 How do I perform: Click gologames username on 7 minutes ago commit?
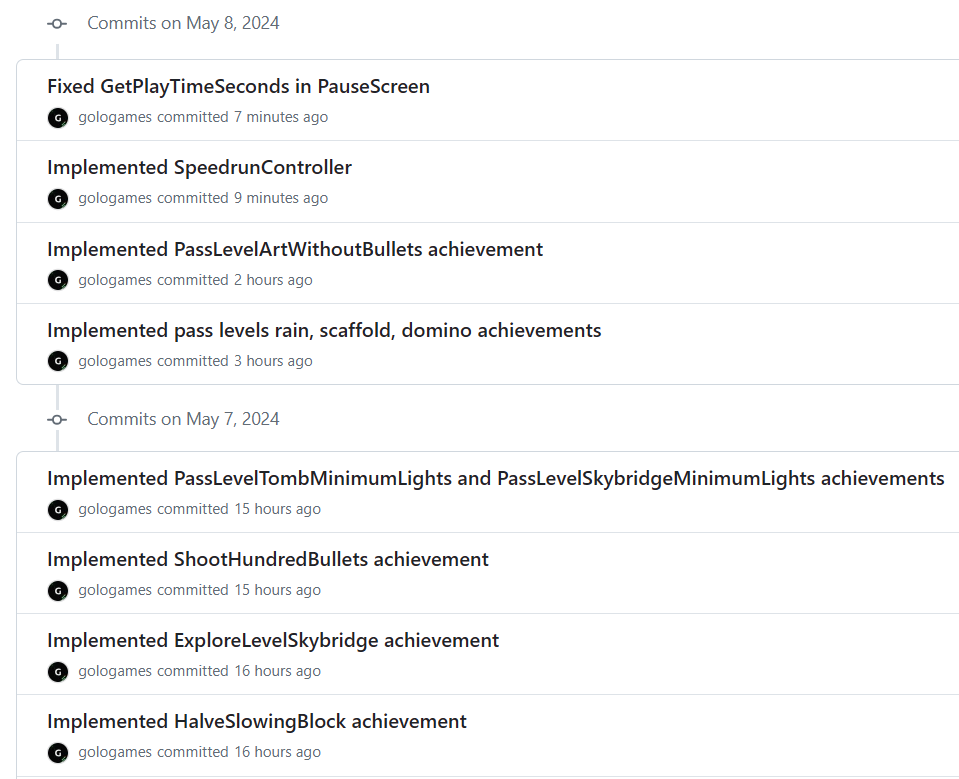115,117
